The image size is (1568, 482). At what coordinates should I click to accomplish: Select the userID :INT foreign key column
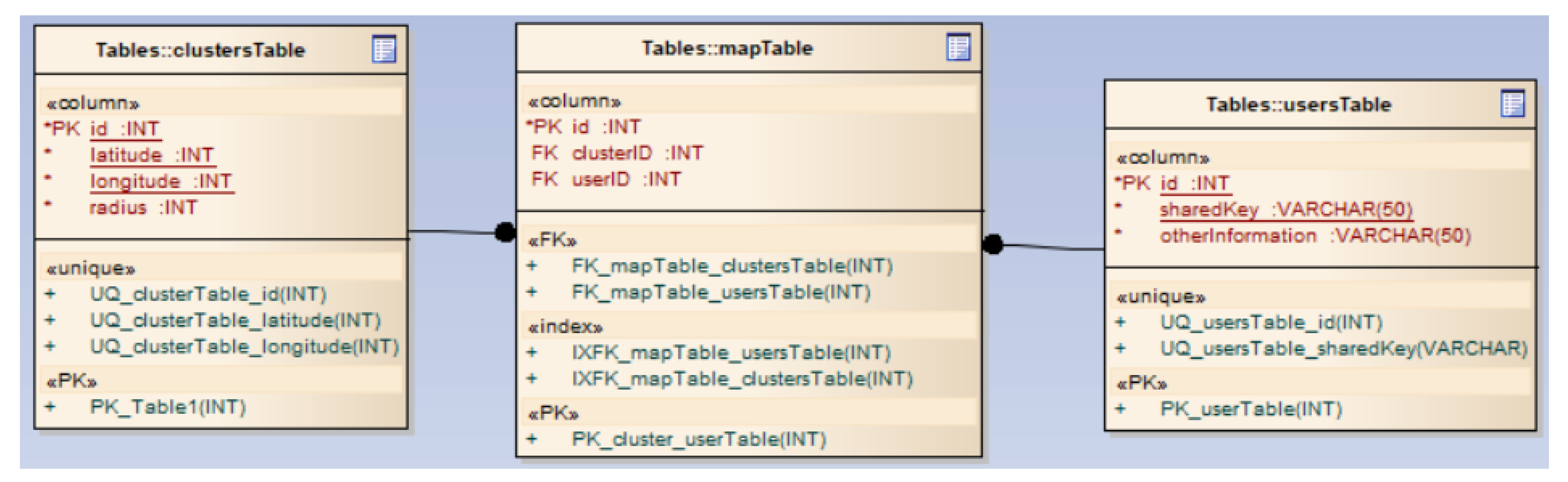(x=626, y=179)
